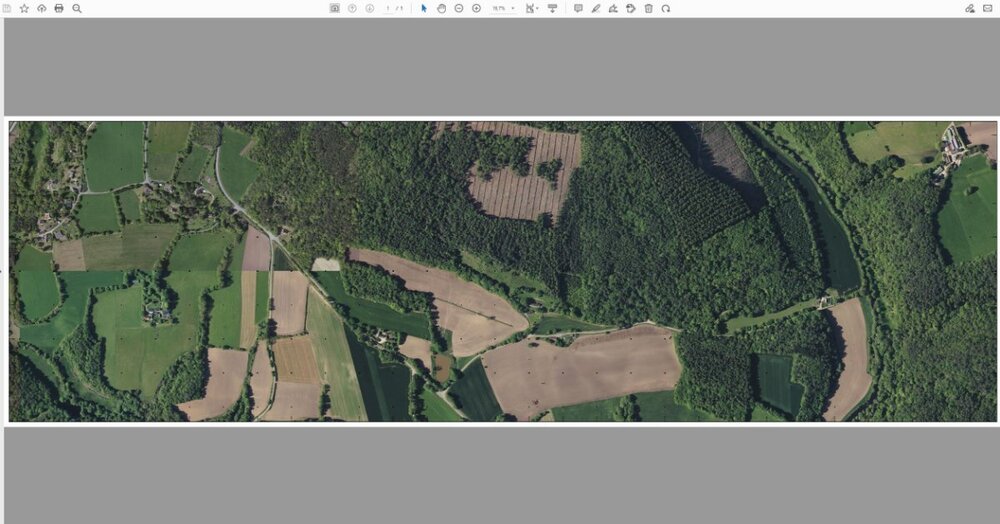Screen dimensions: 1000x524
Task: Zoom out with the minus button
Action: pos(459,8)
